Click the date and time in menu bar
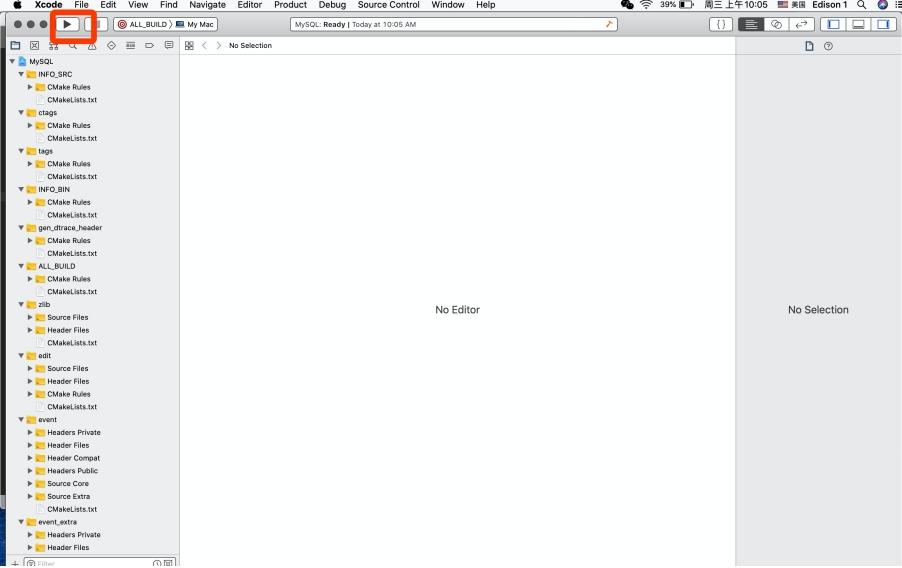The width and height of the screenshot is (902, 568). 736,5
